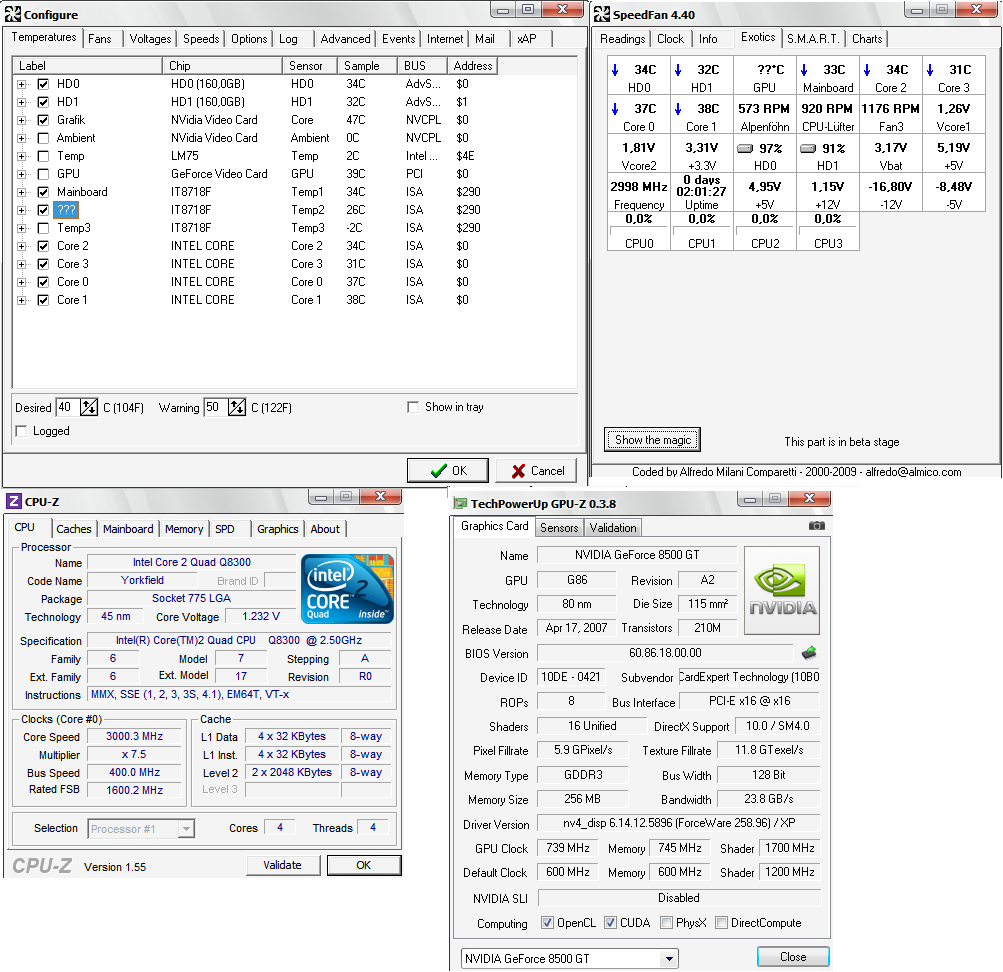Click the Mainboard 33C temperature arrow icon

(804, 70)
